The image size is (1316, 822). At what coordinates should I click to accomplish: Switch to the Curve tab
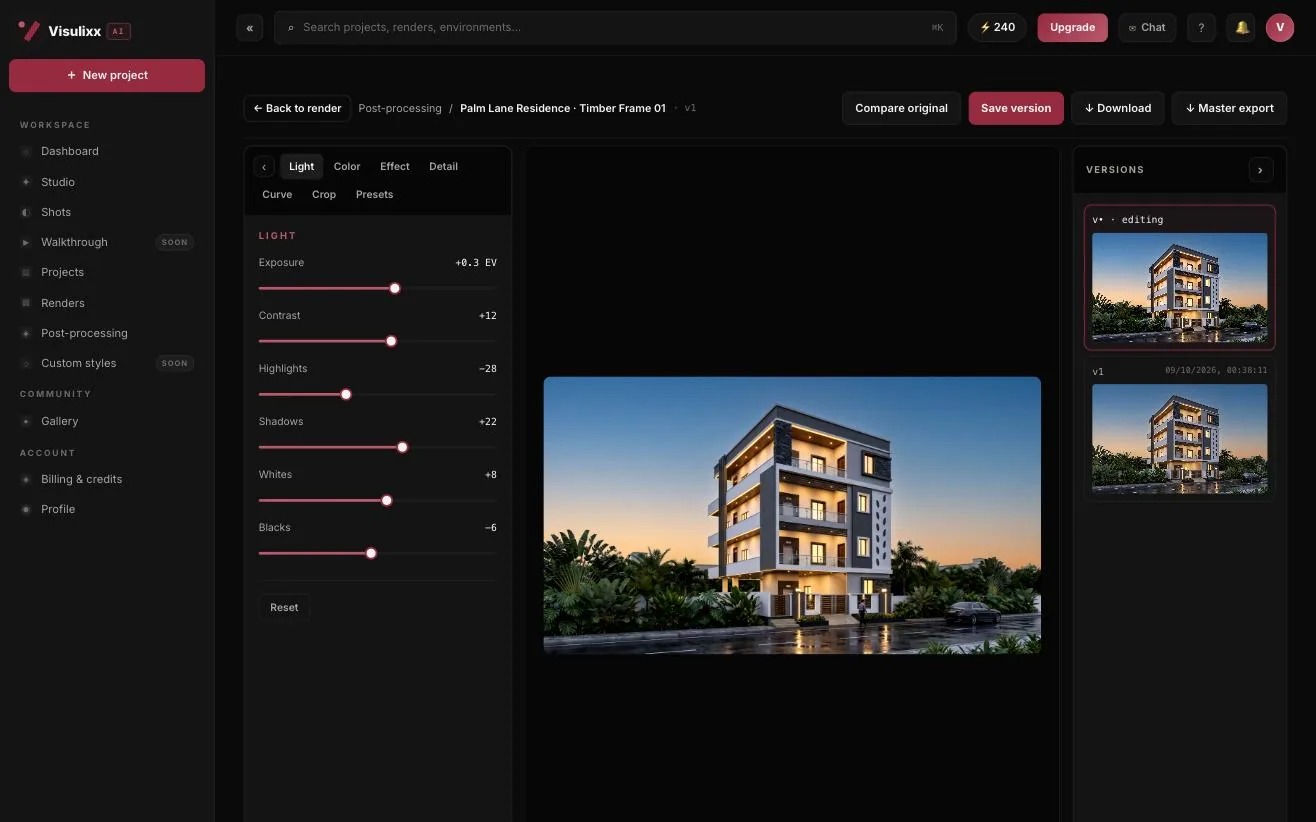[277, 195]
